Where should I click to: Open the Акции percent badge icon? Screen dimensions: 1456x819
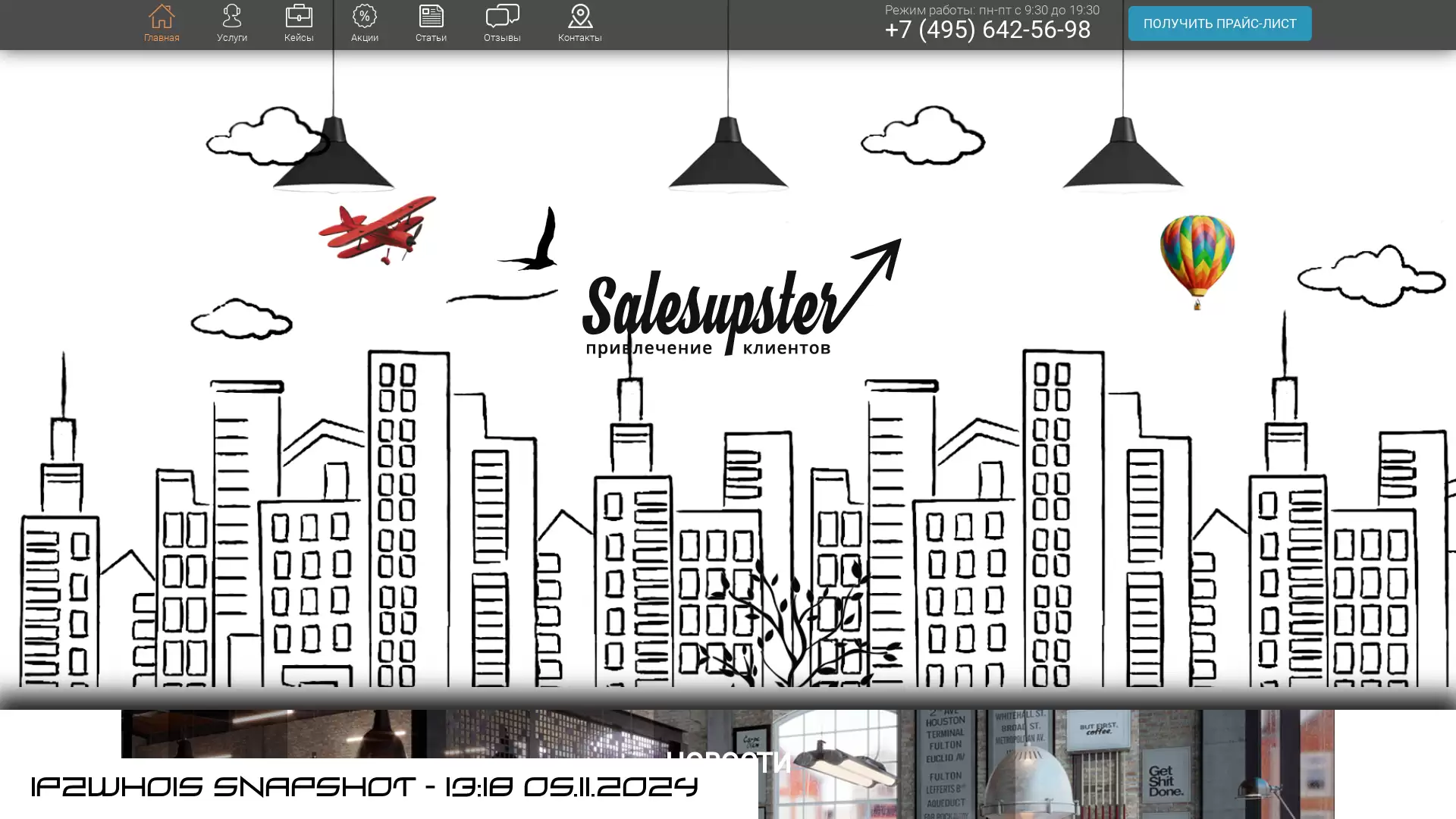365,16
